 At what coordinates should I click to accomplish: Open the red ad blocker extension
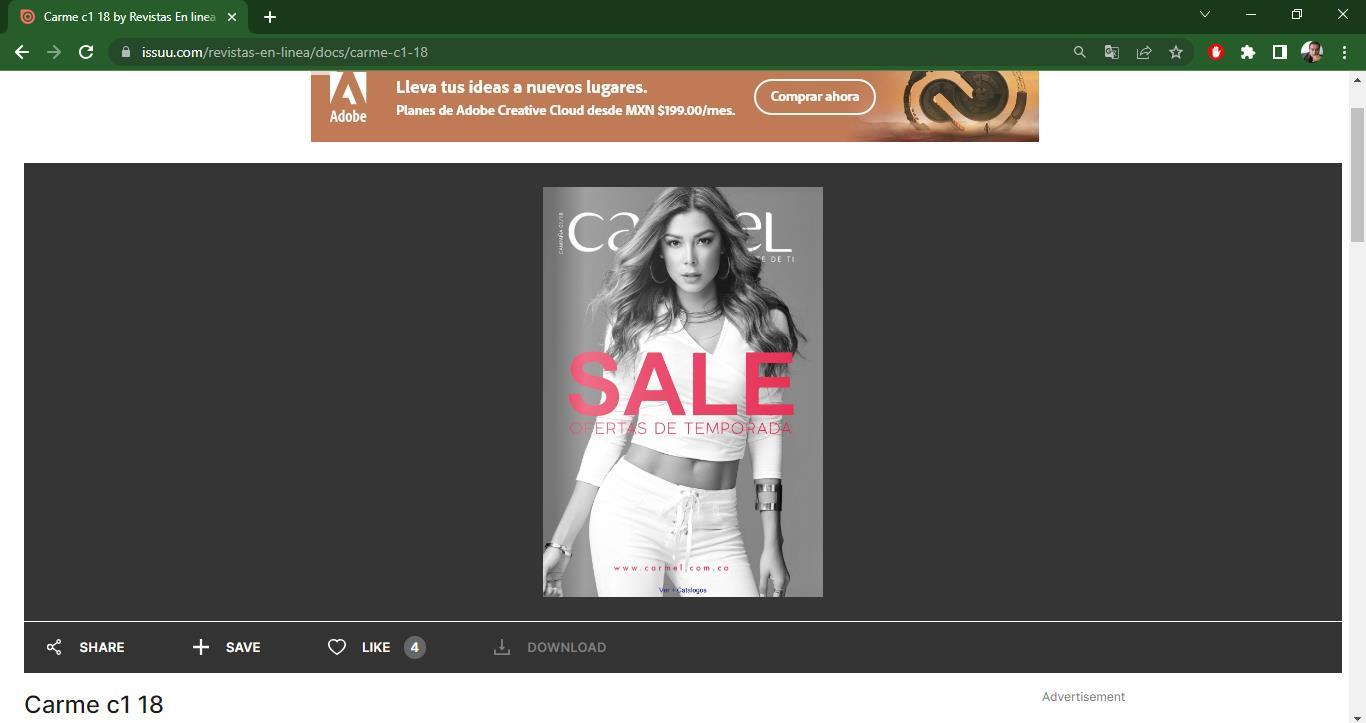tap(1216, 52)
